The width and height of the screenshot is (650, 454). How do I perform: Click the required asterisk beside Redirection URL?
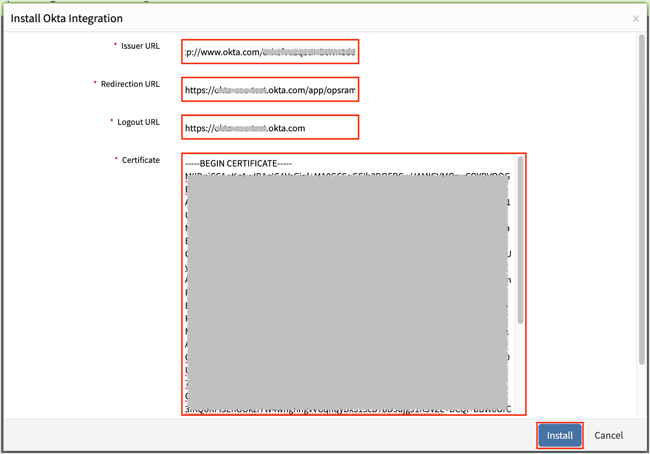click(x=95, y=83)
